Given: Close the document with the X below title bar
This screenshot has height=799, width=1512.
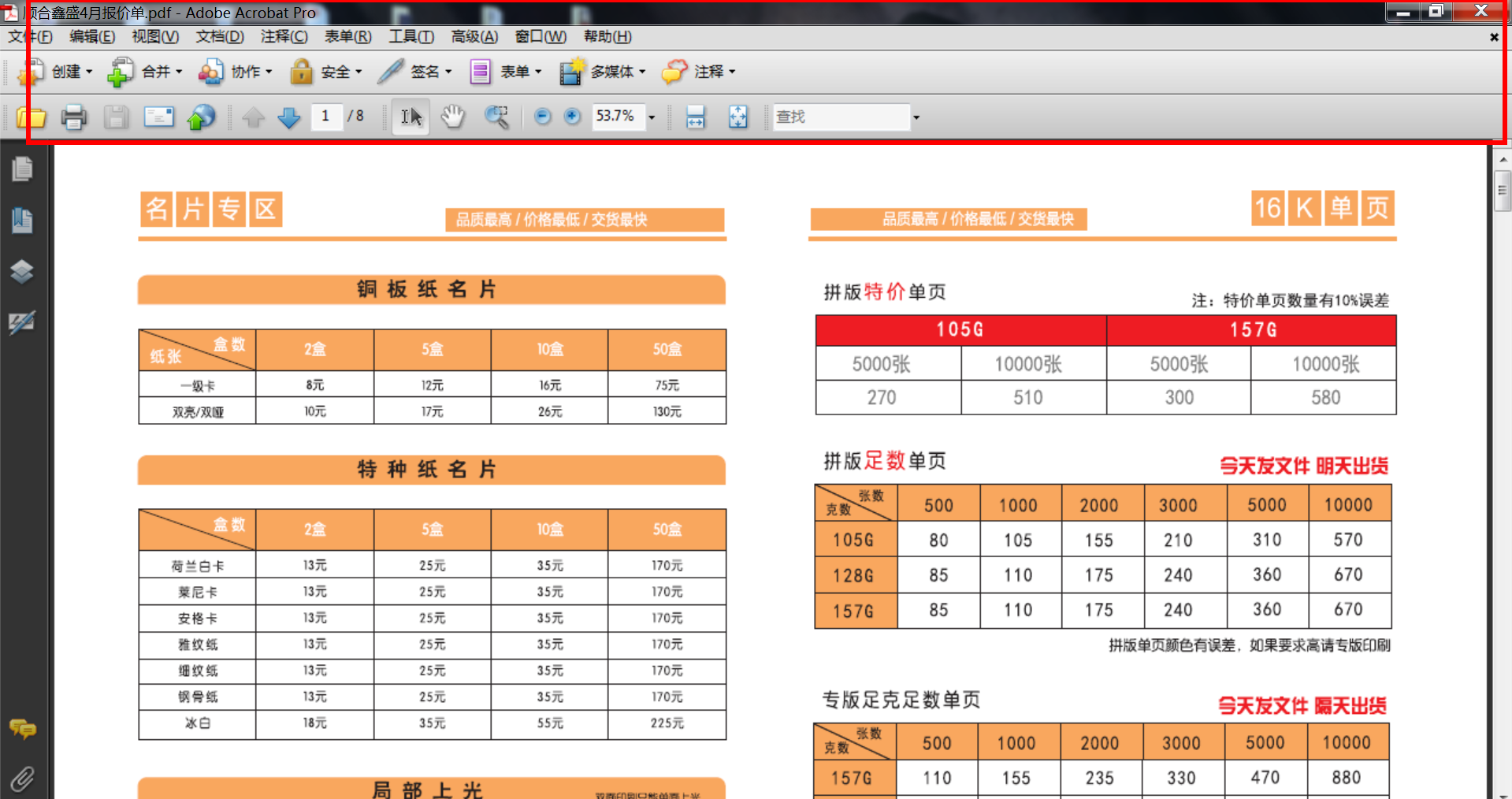Looking at the screenshot, I should [1494, 37].
